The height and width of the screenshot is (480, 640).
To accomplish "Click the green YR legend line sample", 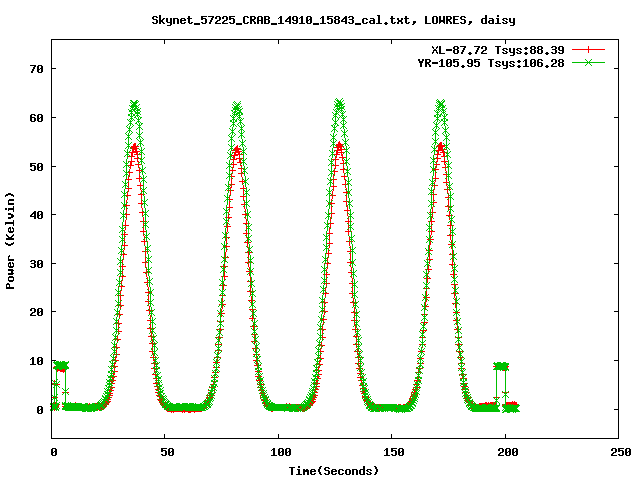I will (x=588, y=62).
